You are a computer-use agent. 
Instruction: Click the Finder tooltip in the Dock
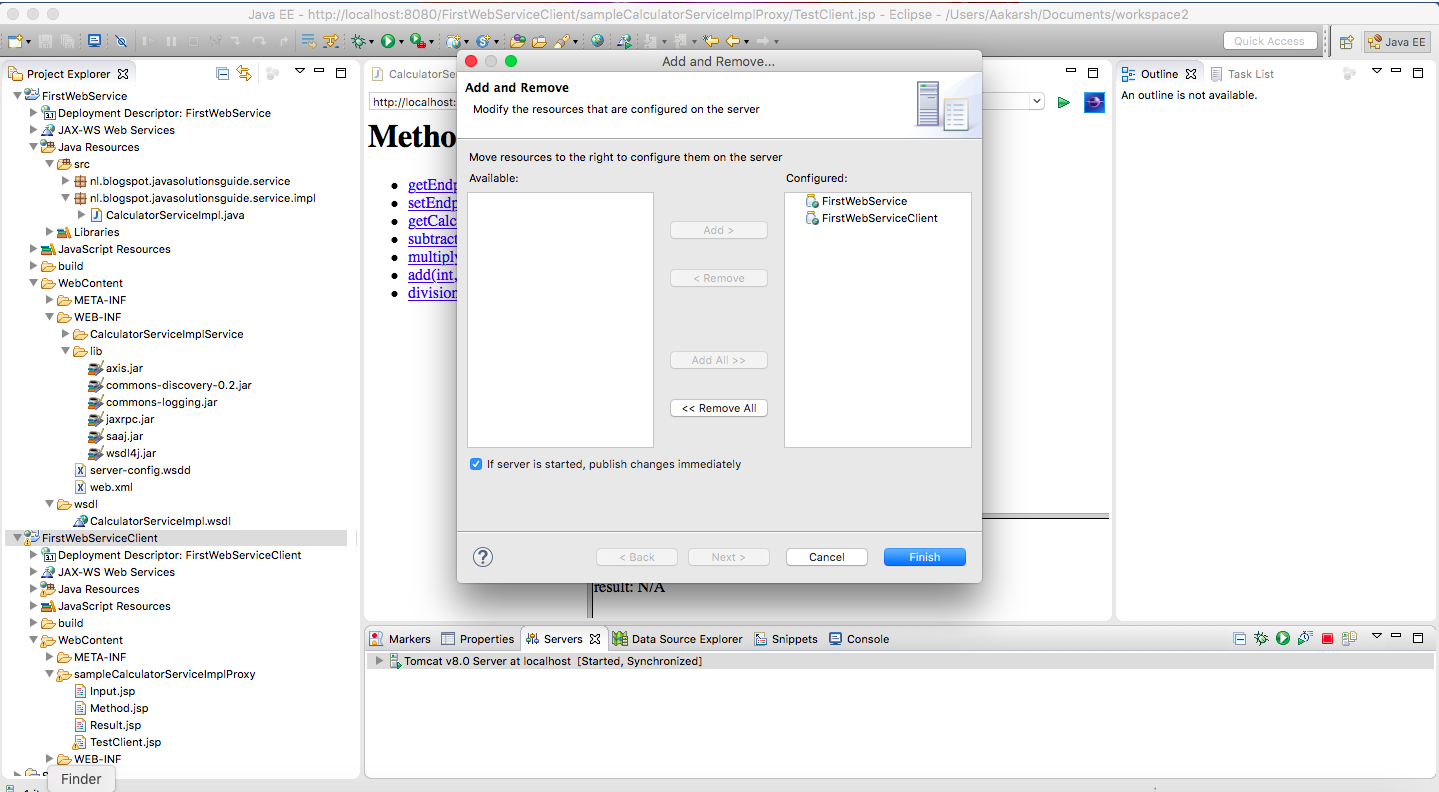tap(81, 779)
